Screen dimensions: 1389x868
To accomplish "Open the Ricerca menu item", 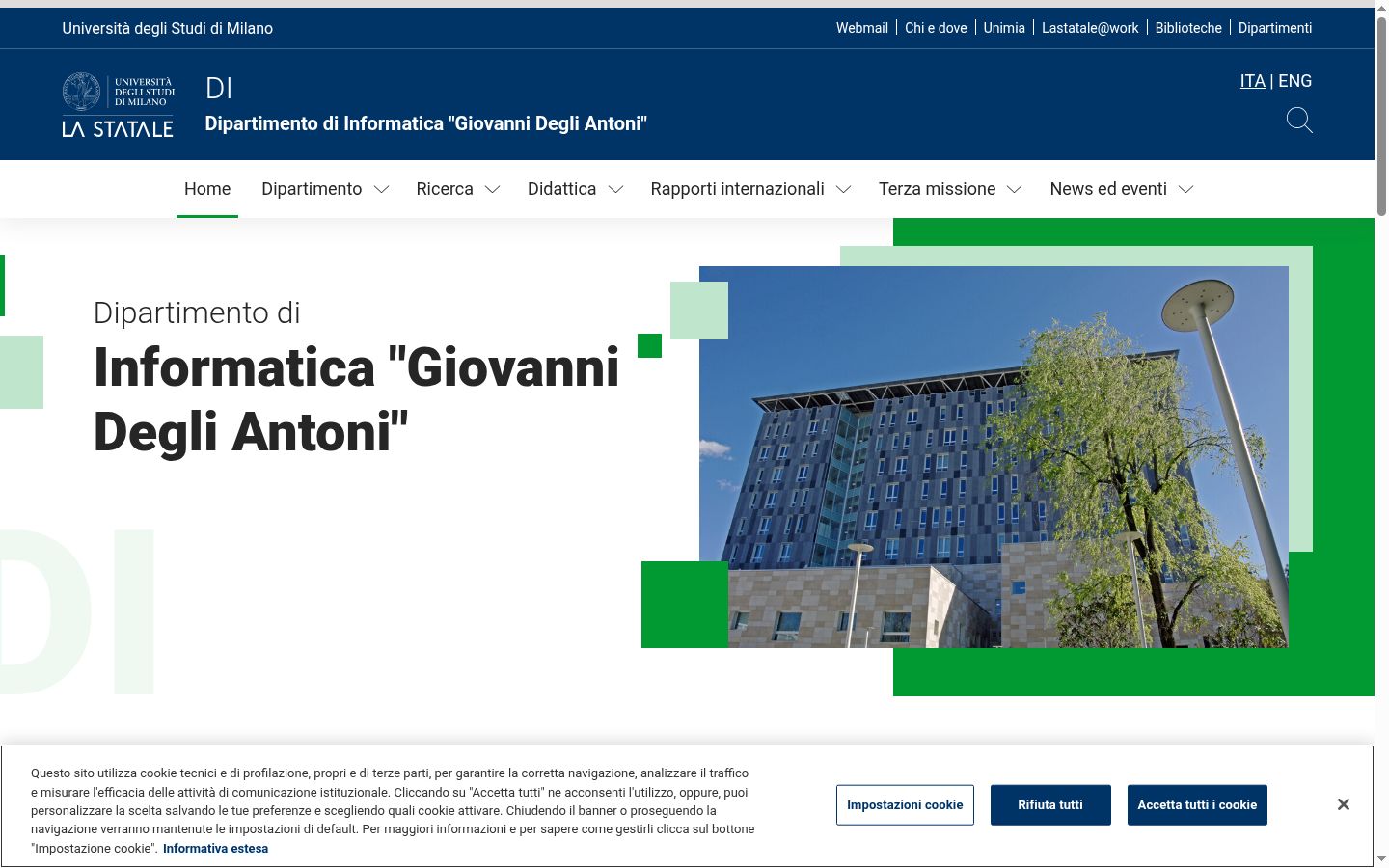I will pyautogui.click(x=445, y=189).
